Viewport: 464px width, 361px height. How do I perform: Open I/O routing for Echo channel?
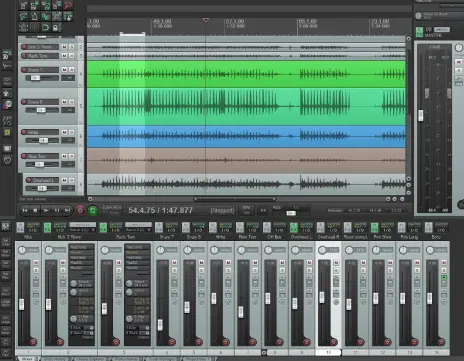click(441, 230)
